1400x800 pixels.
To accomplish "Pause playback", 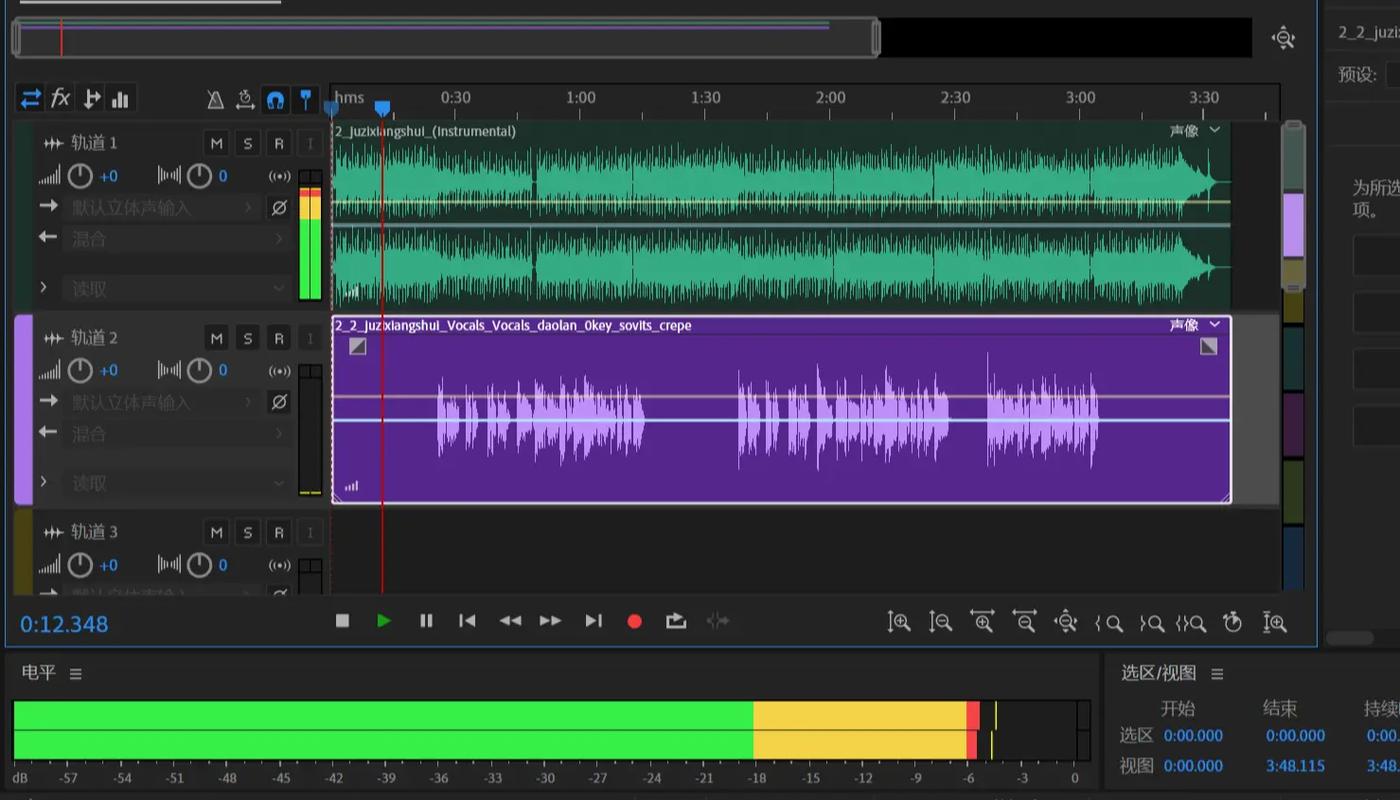I will [426, 620].
